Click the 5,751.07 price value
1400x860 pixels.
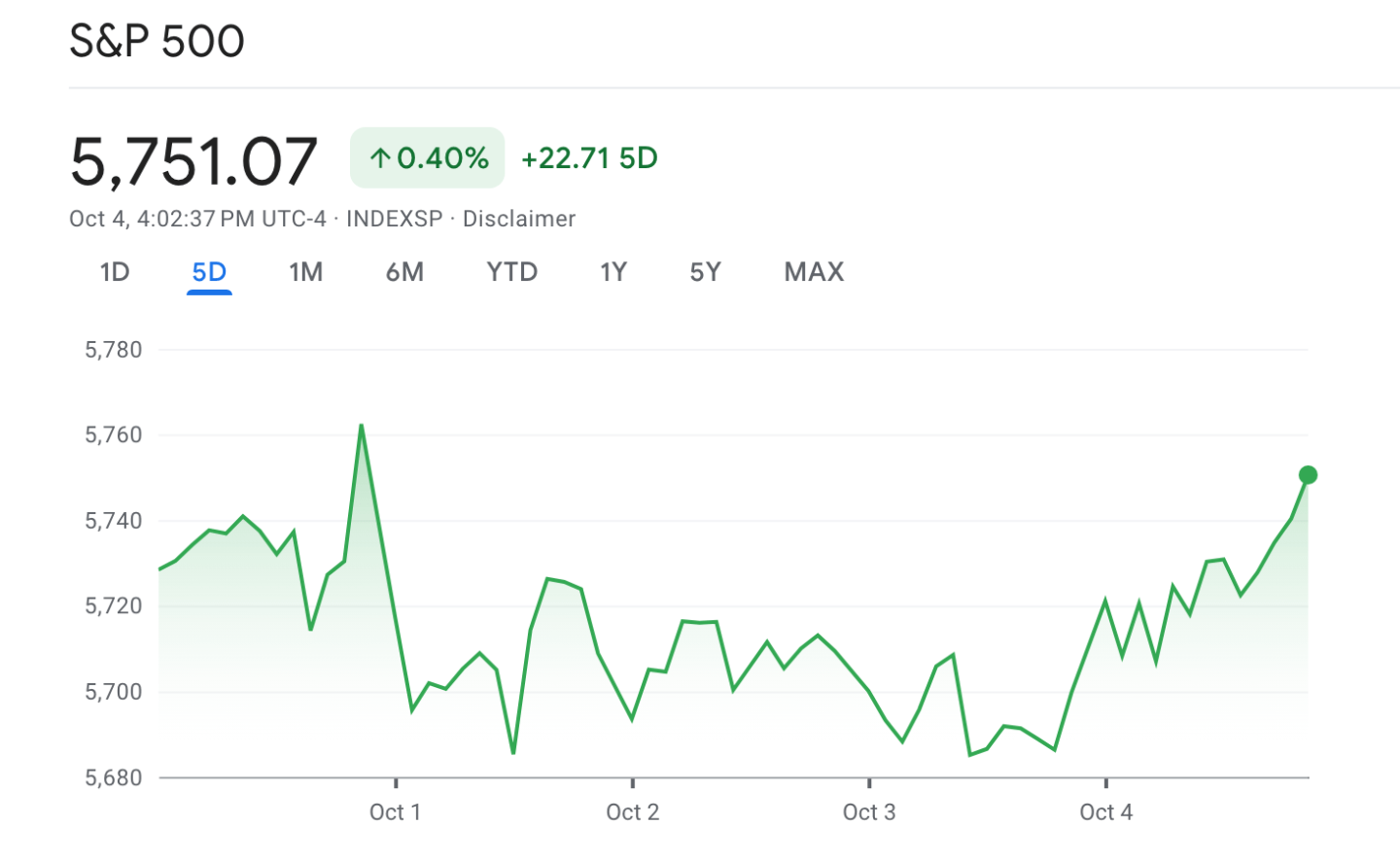pyautogui.click(x=193, y=160)
